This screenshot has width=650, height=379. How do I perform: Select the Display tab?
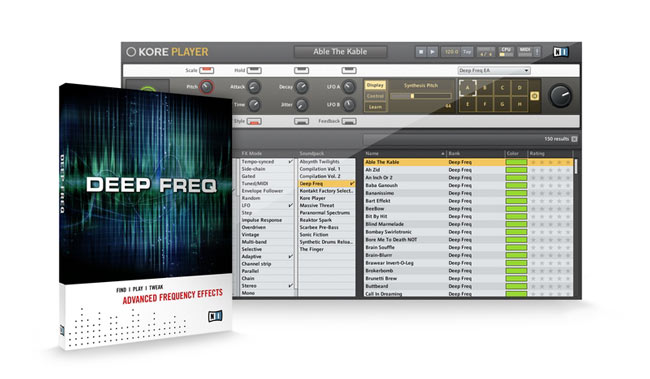click(x=375, y=85)
